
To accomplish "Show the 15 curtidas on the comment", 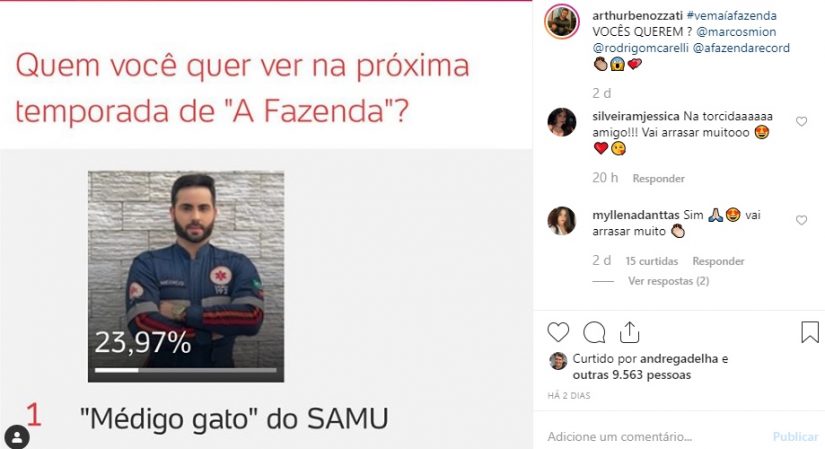I will coord(651,261).
